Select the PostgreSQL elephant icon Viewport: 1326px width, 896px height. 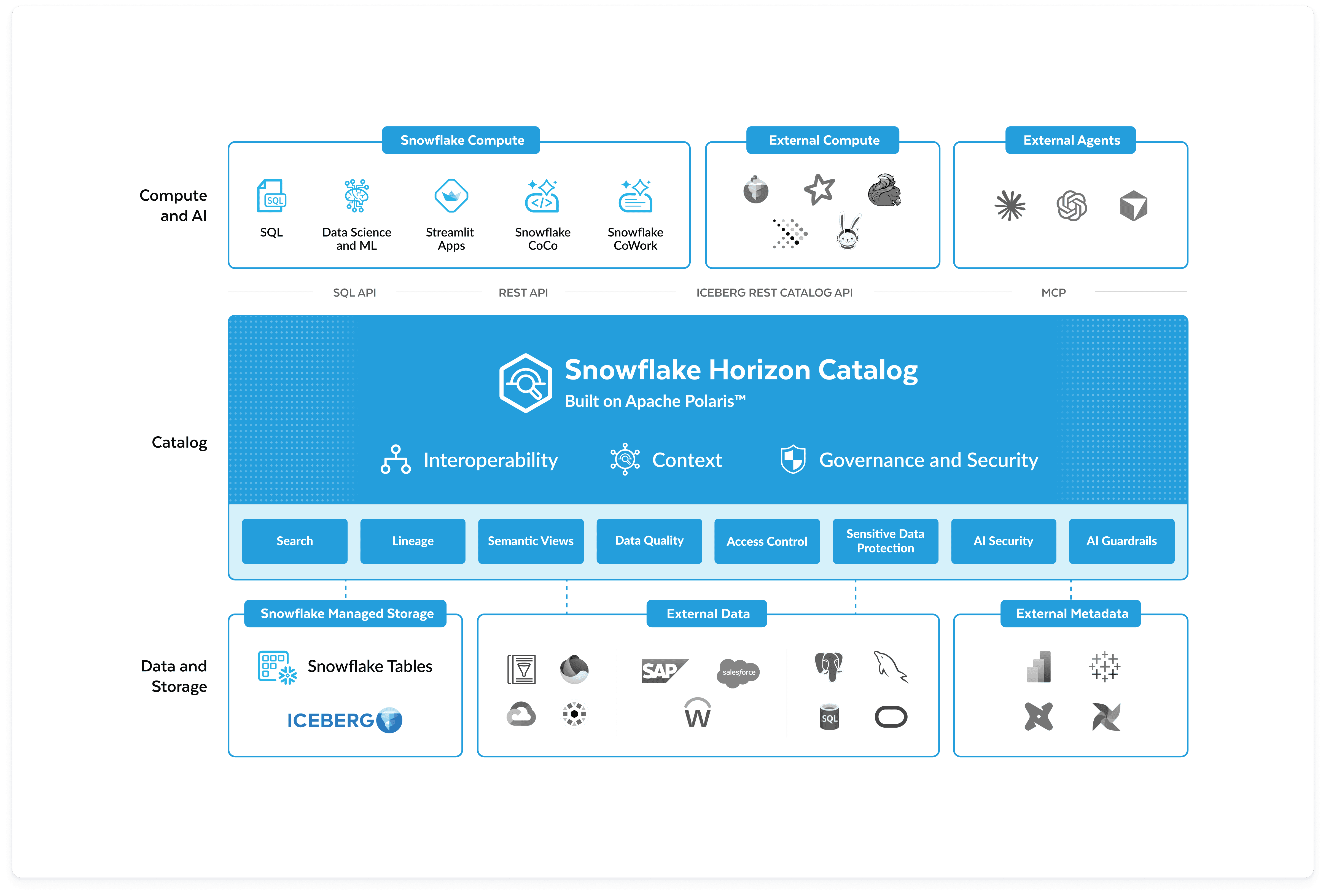point(829,667)
